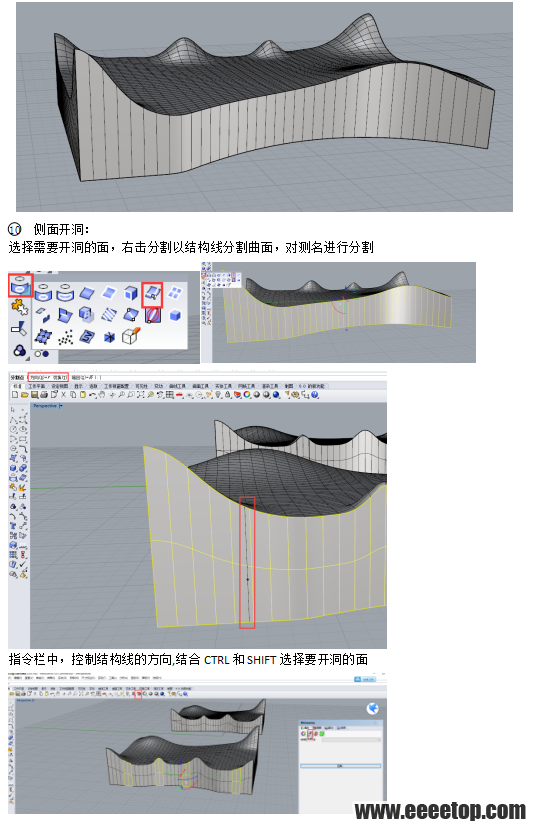Select the orange puzzle pieces icon
535x830 pixels.
(19, 306)
